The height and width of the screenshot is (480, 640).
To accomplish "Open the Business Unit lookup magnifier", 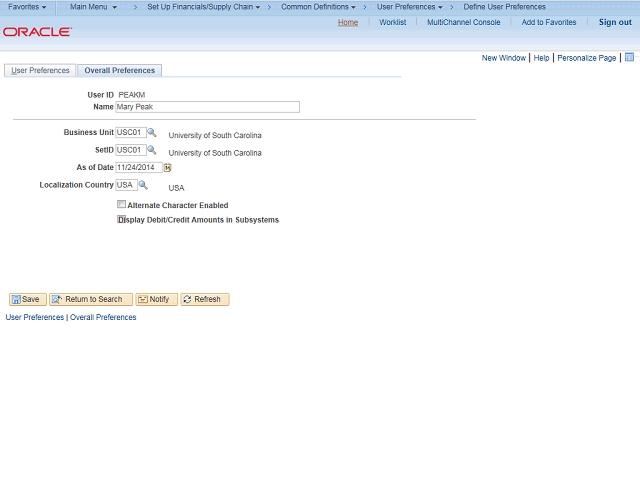I will (x=151, y=133).
